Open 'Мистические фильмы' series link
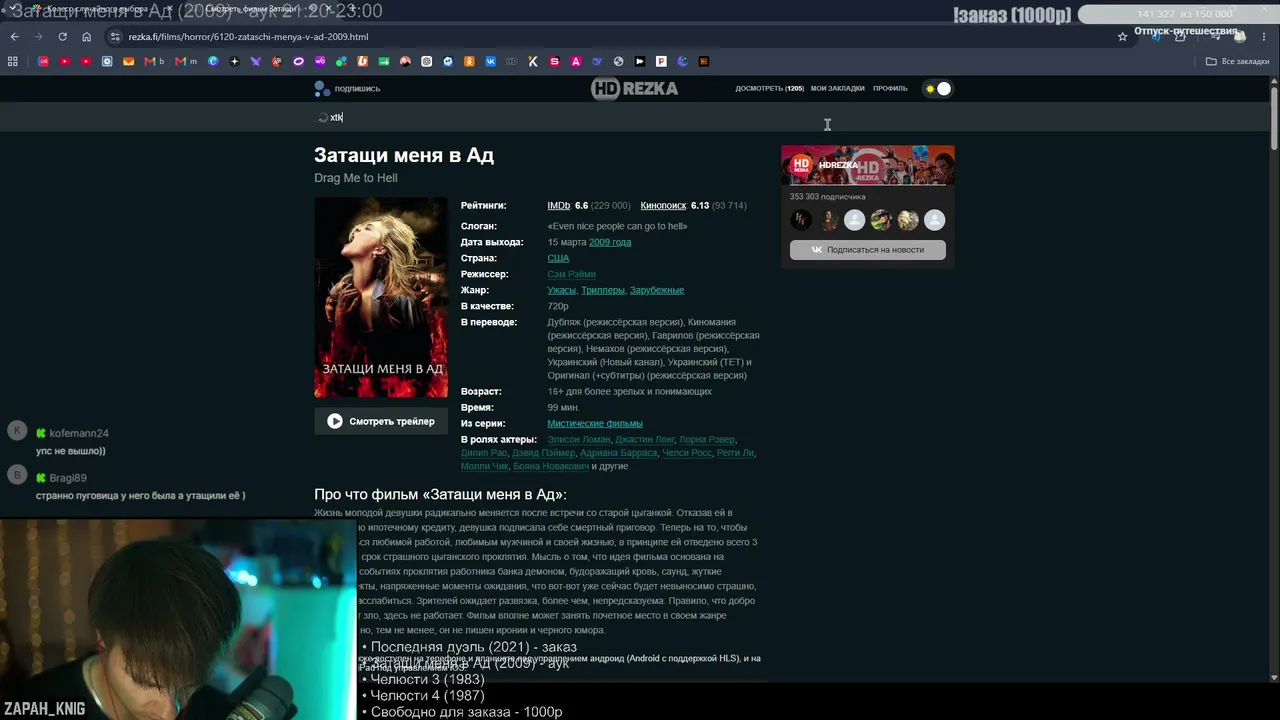Screen dimensions: 1280x720 [595, 424]
